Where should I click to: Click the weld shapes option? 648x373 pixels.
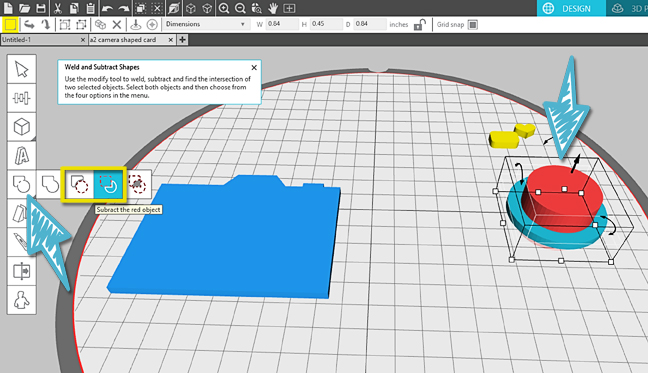coord(50,184)
